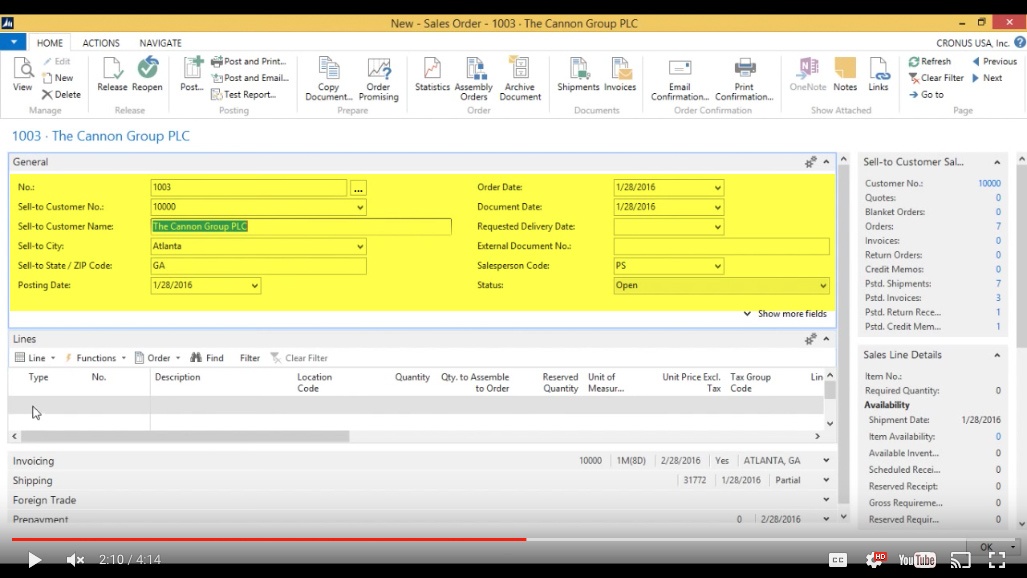
Task: Expand the Salesperson Code dropdown
Action: coord(717,267)
